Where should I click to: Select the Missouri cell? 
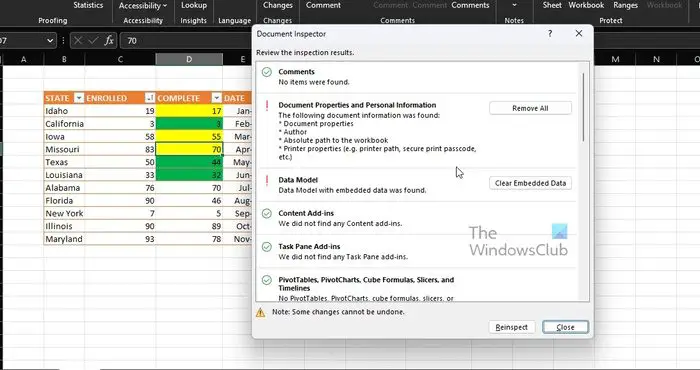64,149
